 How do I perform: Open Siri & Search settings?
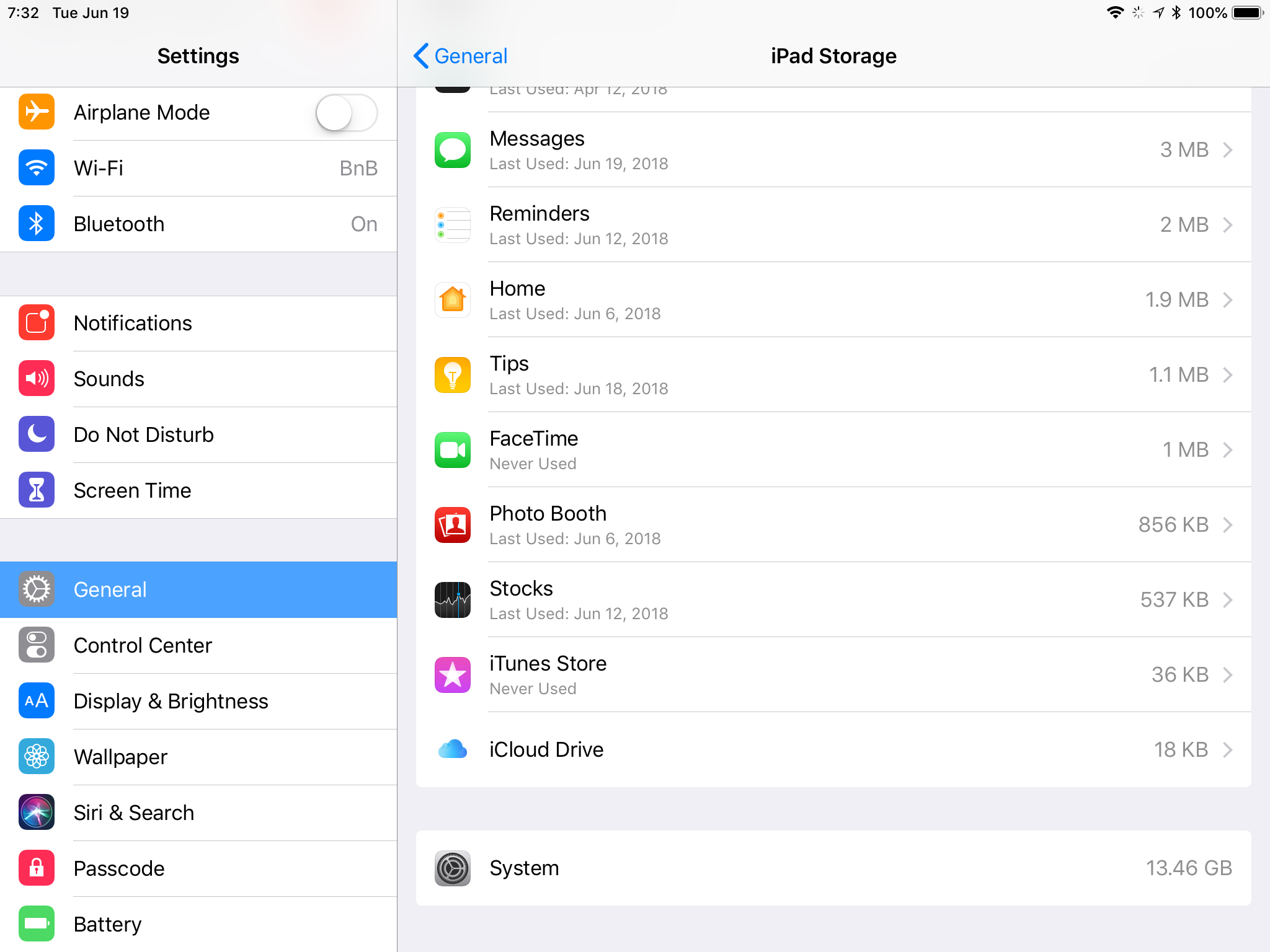pos(198,813)
